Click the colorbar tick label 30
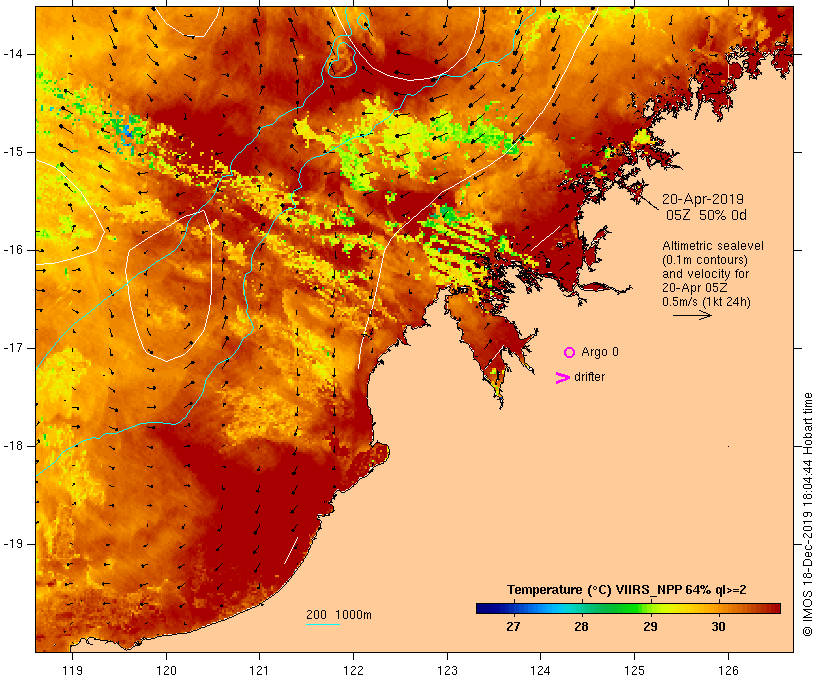Image resolution: width=820 pixels, height=680 pixels. tap(719, 627)
